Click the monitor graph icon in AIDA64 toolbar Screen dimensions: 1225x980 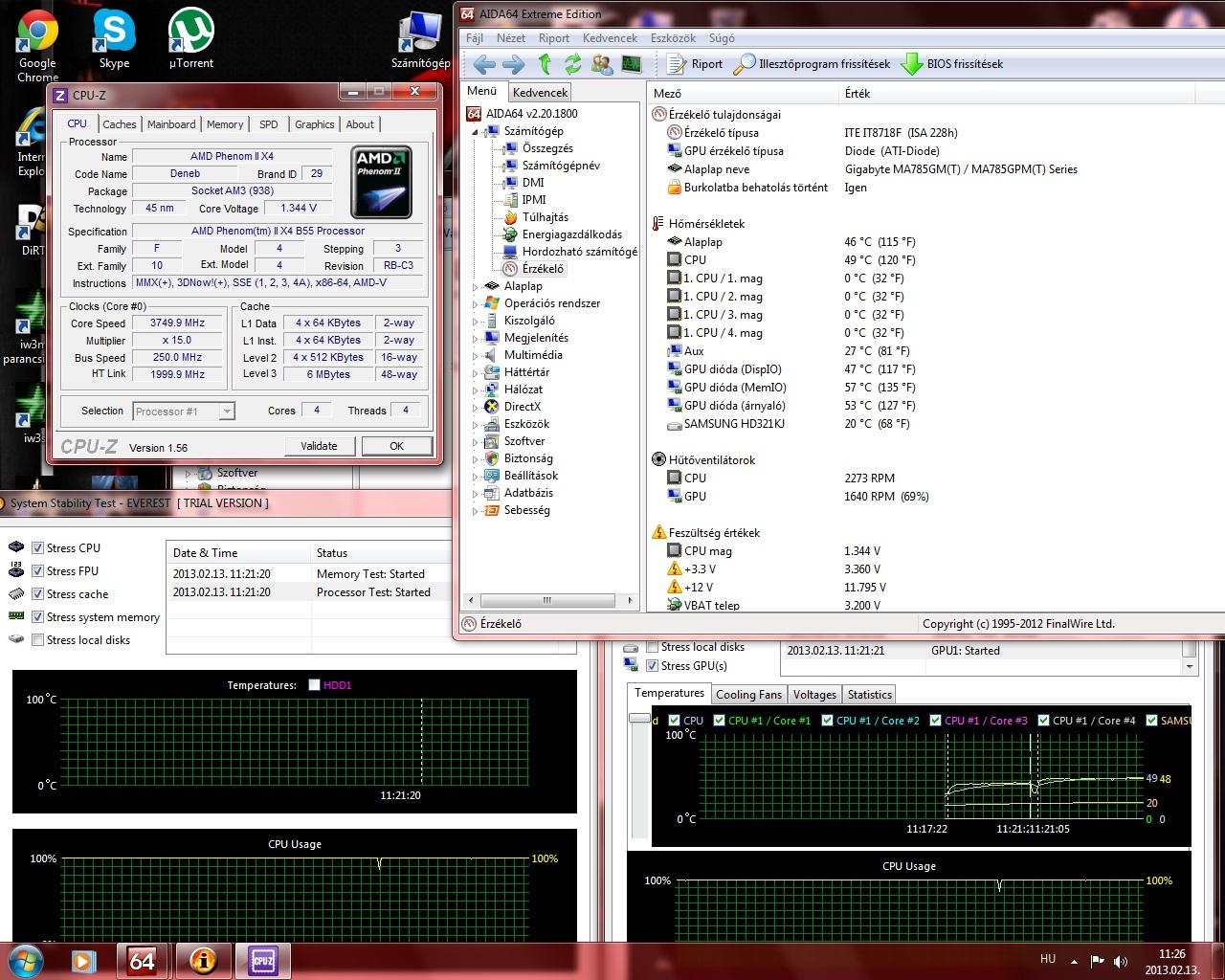click(632, 64)
